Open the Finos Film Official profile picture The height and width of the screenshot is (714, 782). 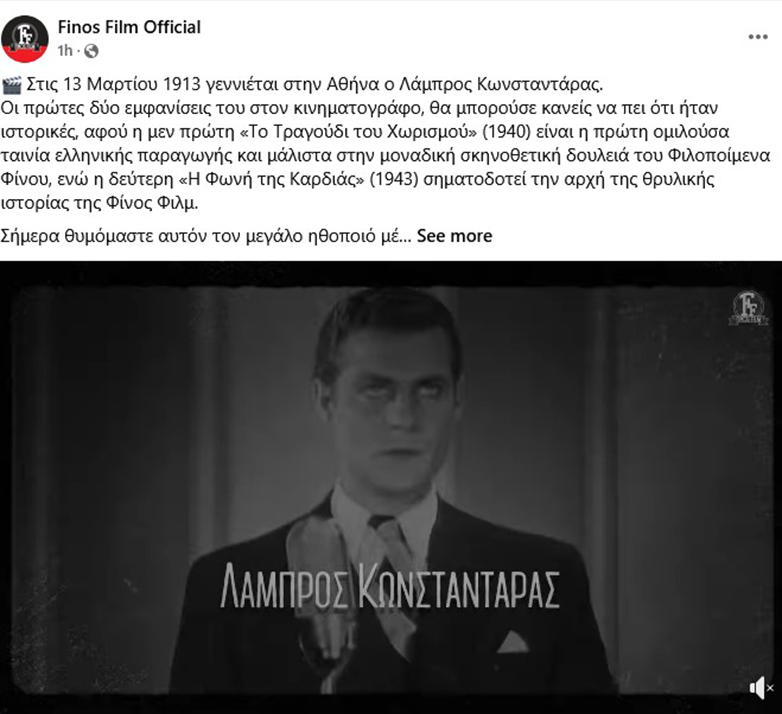(x=24, y=39)
